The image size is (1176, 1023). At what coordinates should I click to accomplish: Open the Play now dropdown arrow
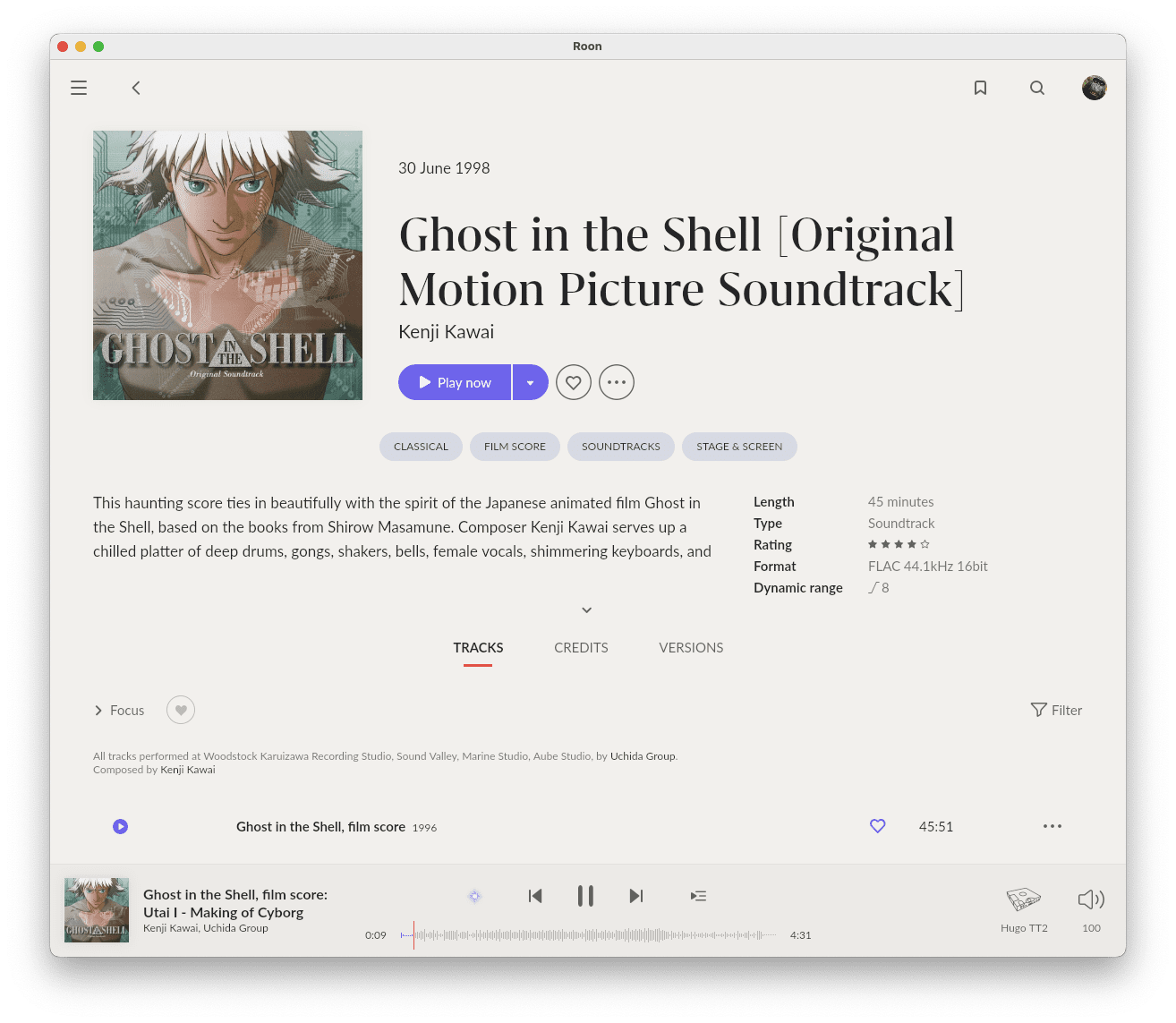click(x=531, y=382)
